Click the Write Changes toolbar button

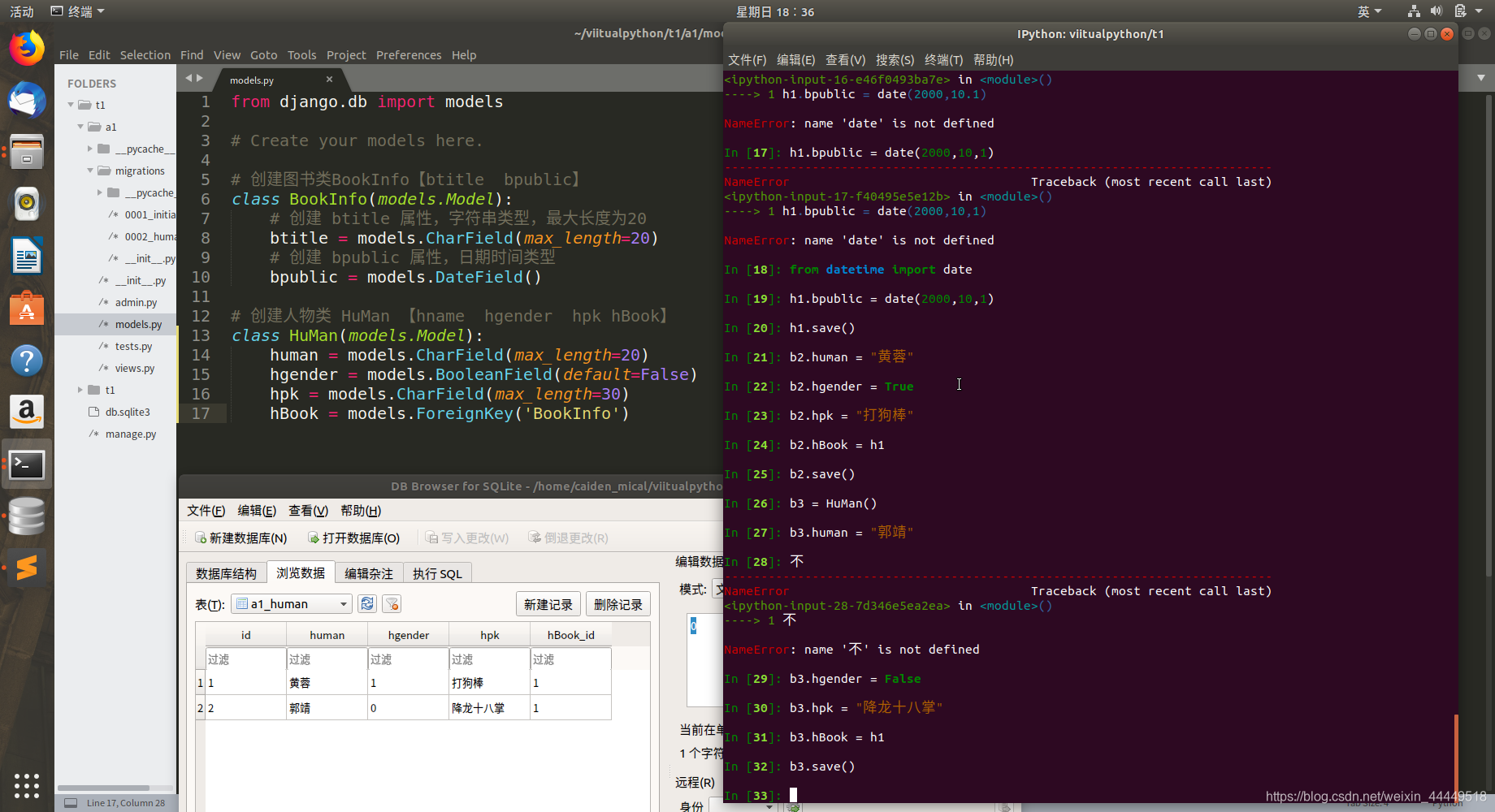(467, 538)
